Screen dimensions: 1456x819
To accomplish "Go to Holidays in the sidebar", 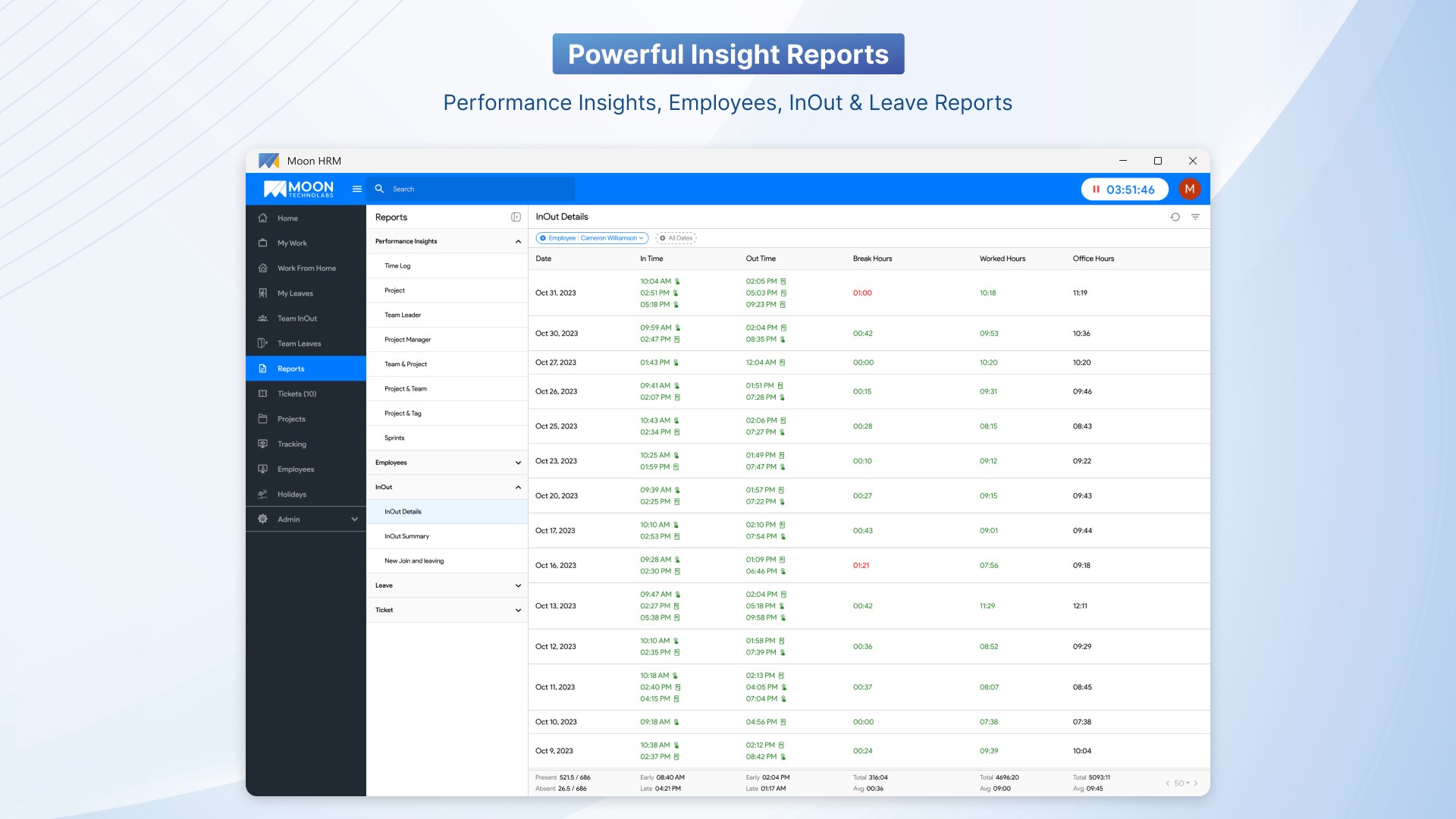I will pyautogui.click(x=291, y=494).
